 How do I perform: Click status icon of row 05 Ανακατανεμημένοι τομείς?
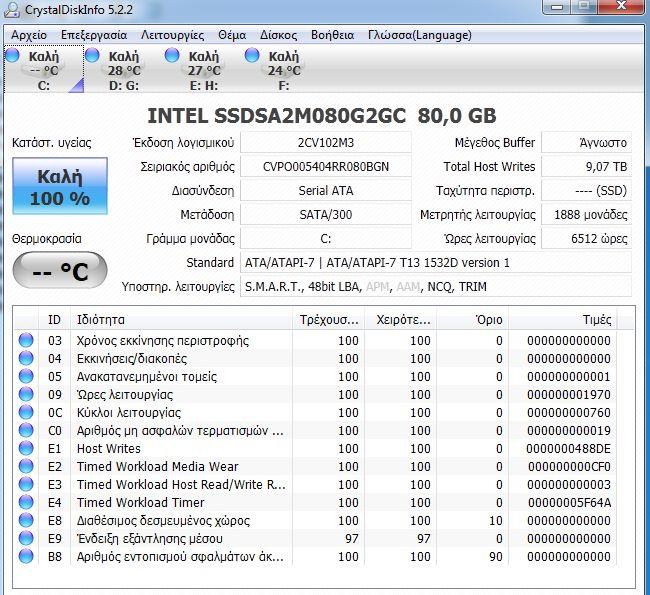click(26, 376)
